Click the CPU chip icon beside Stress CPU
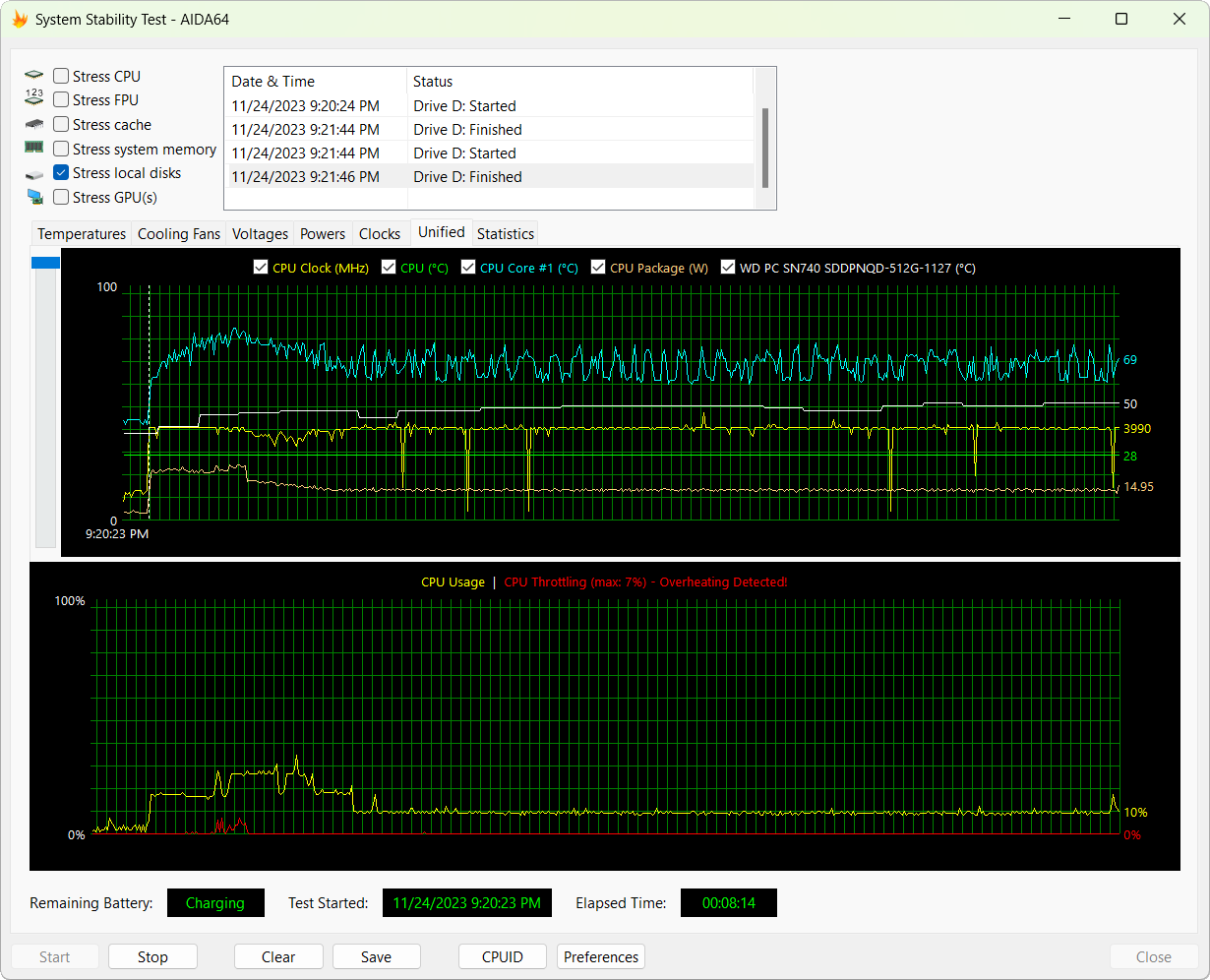Image resolution: width=1210 pixels, height=980 pixels. click(x=34, y=76)
